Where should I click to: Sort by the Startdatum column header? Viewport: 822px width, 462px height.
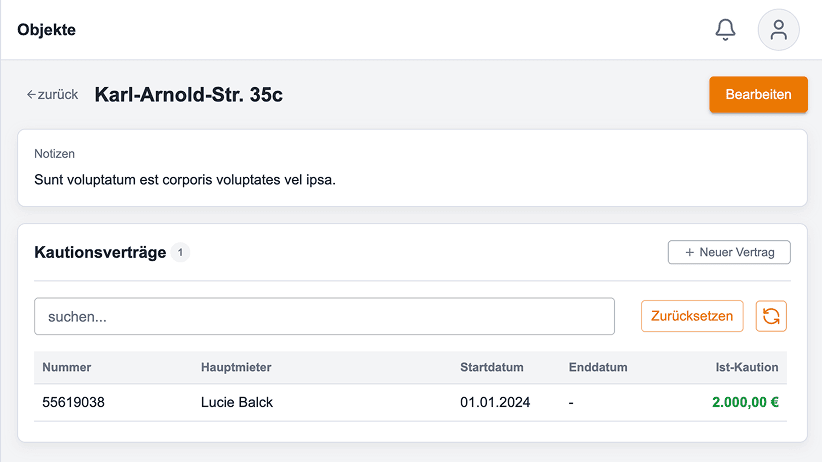click(491, 367)
